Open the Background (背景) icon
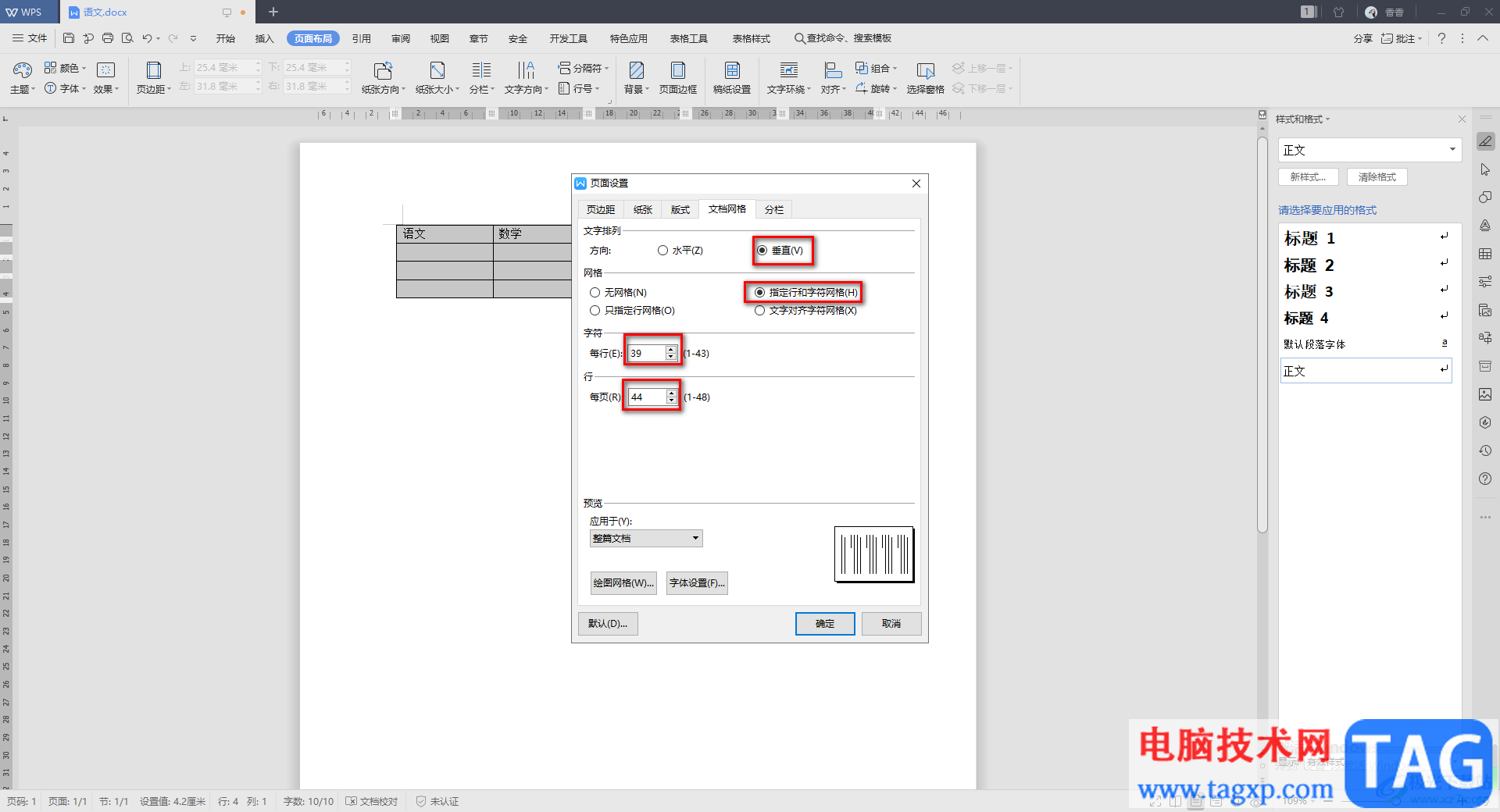Image resolution: width=1500 pixels, height=812 pixels. coord(637,70)
